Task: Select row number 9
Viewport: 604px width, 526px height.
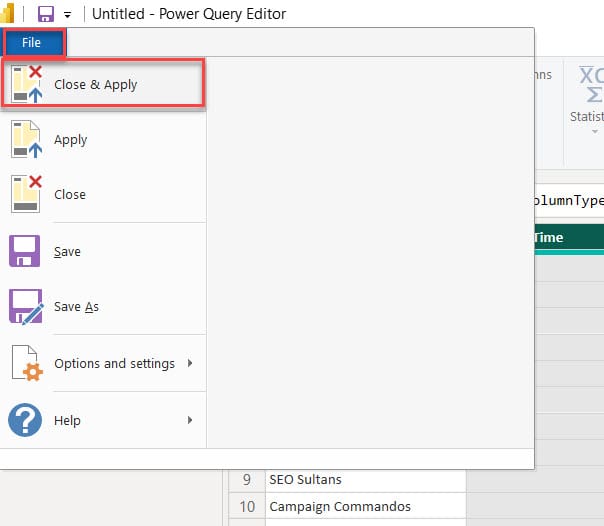Action: [247, 479]
